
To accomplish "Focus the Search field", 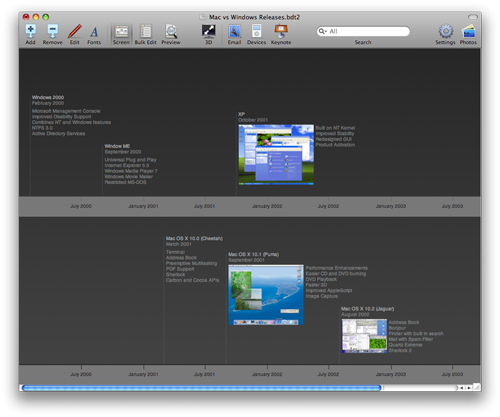I will click(x=363, y=31).
